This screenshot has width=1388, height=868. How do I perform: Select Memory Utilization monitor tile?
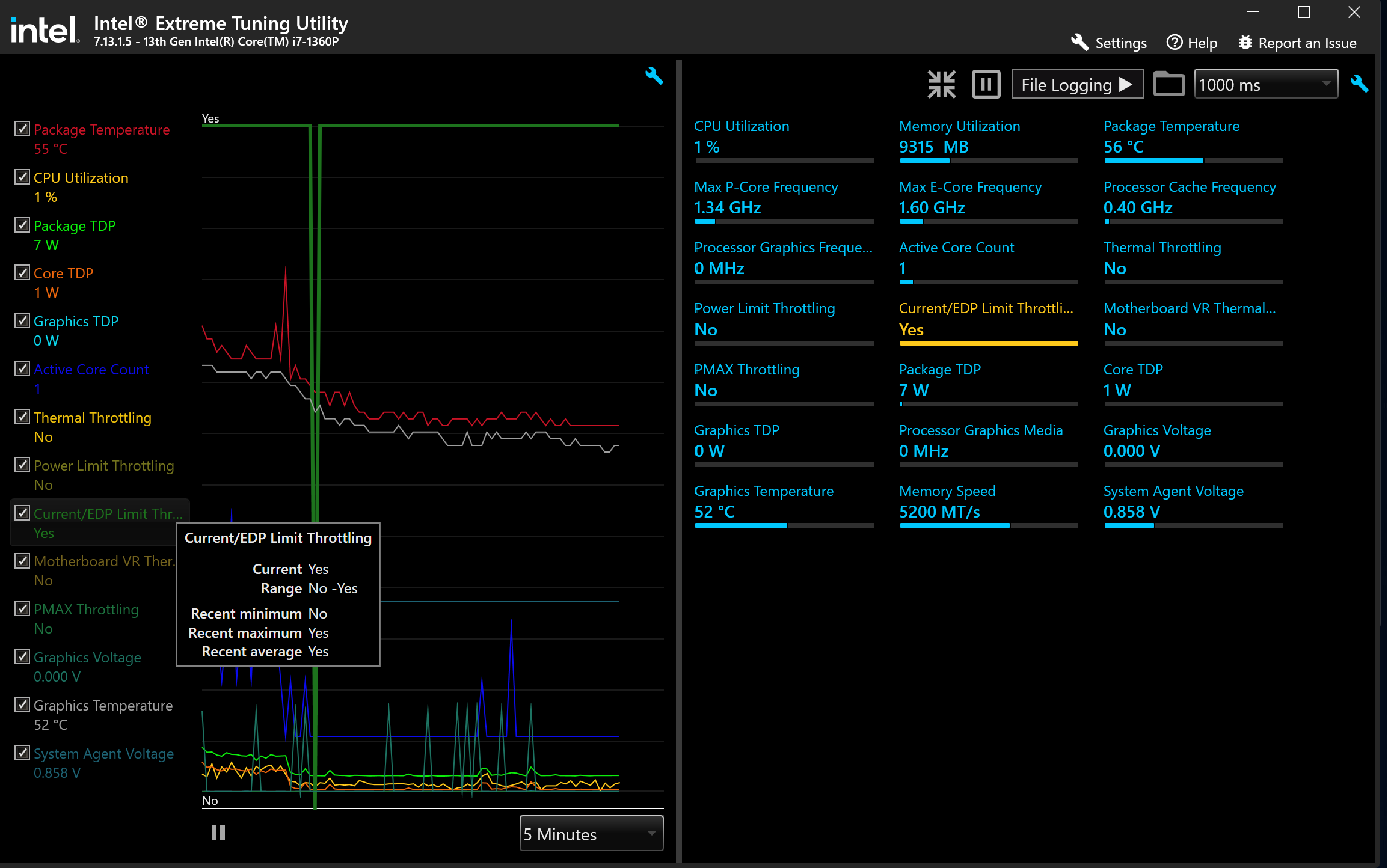coord(988,141)
